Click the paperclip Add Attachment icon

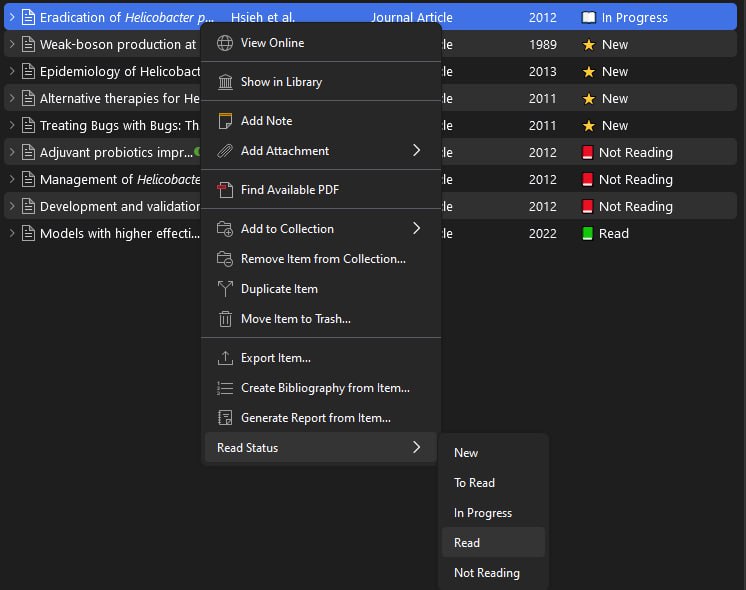tap(225, 151)
